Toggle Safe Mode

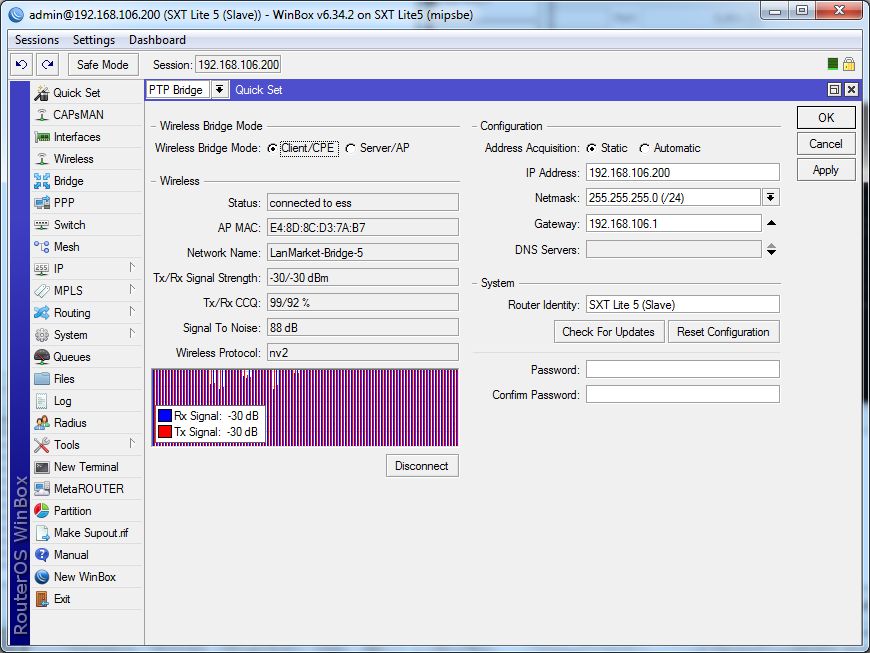pos(103,64)
